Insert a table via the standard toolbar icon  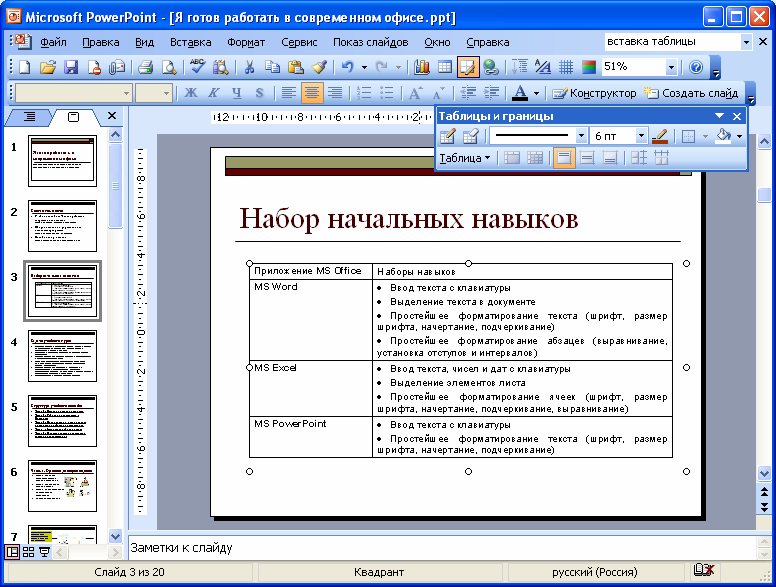(445, 67)
